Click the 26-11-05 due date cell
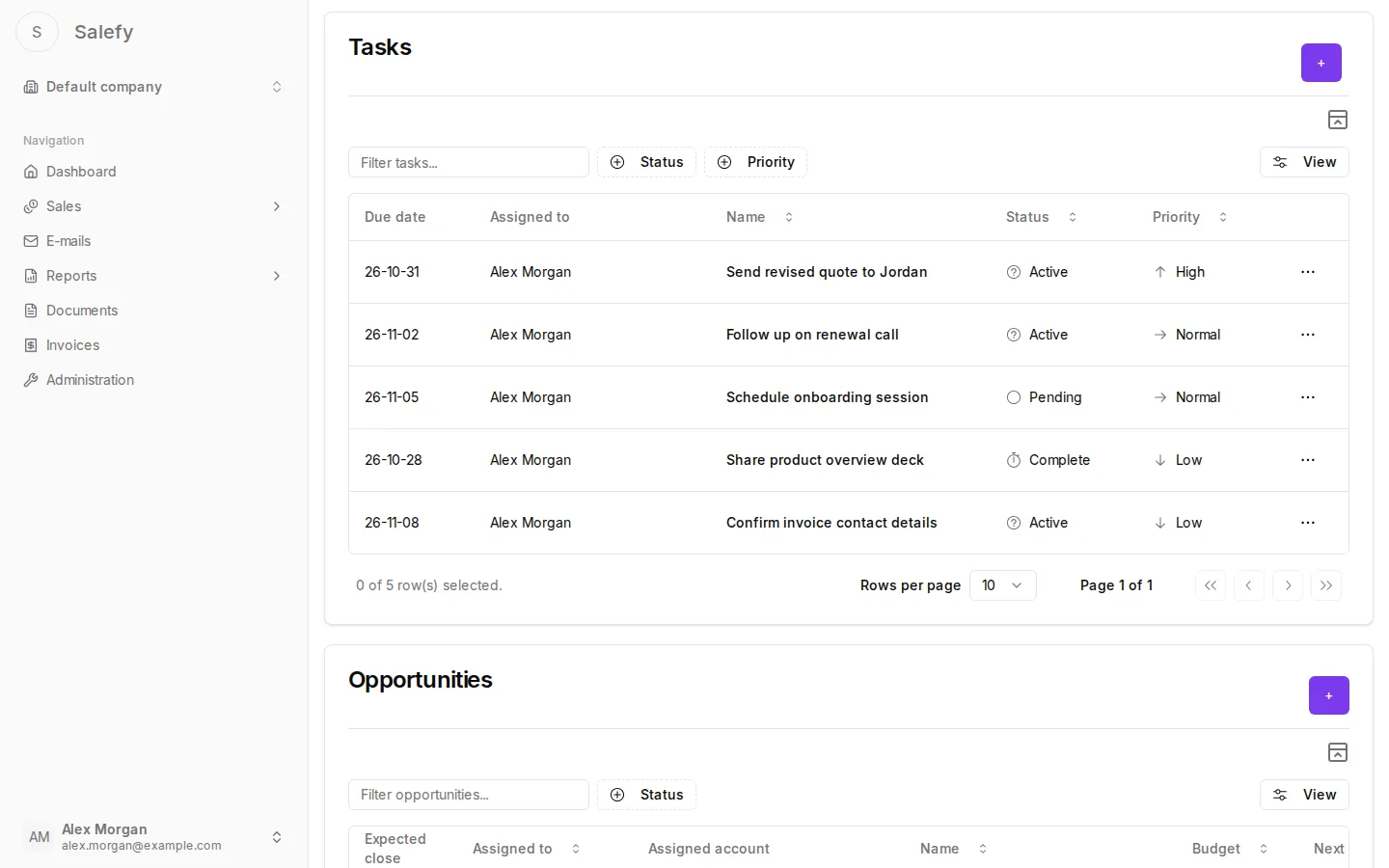 click(x=392, y=397)
